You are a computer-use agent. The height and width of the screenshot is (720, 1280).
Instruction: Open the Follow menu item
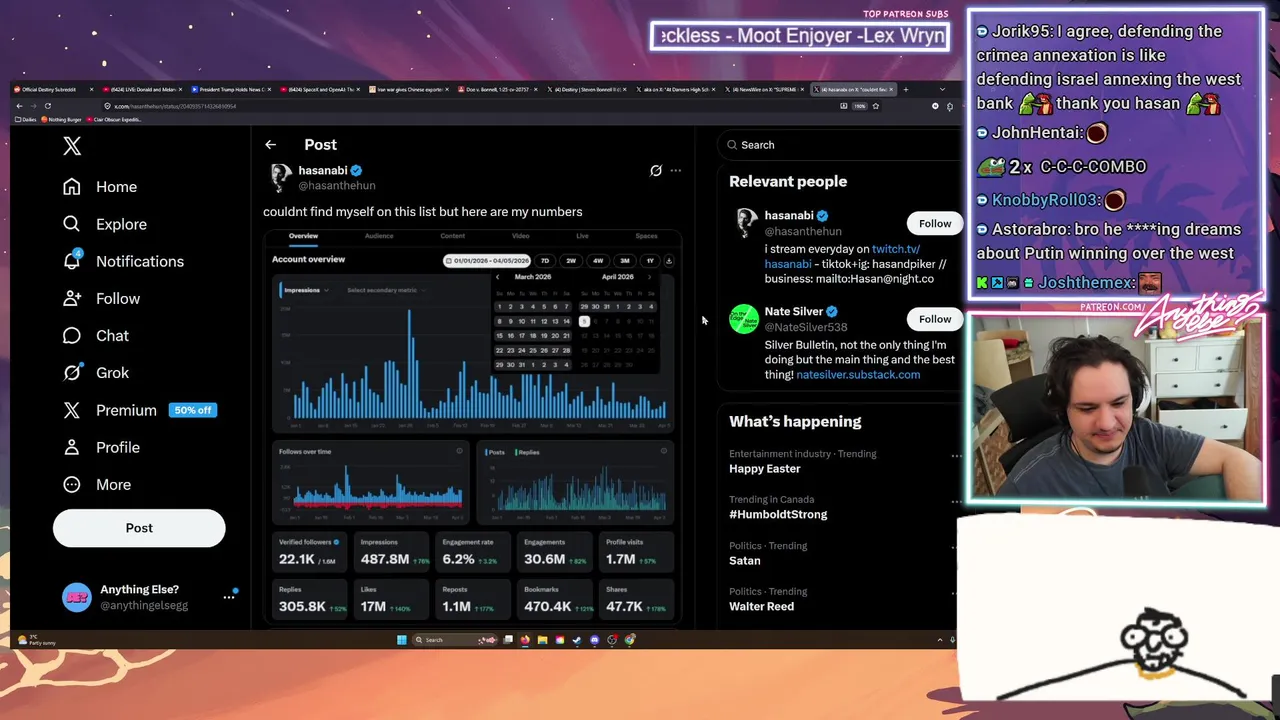click(x=101, y=298)
